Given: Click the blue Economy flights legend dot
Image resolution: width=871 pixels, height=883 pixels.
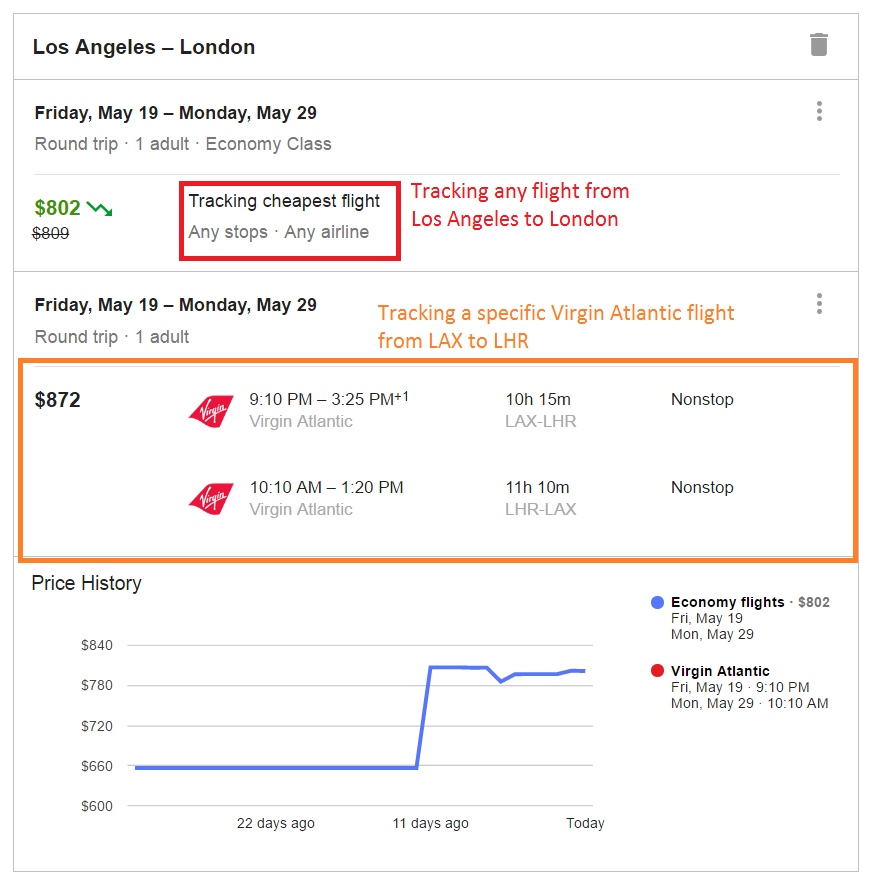Looking at the screenshot, I should point(657,602).
